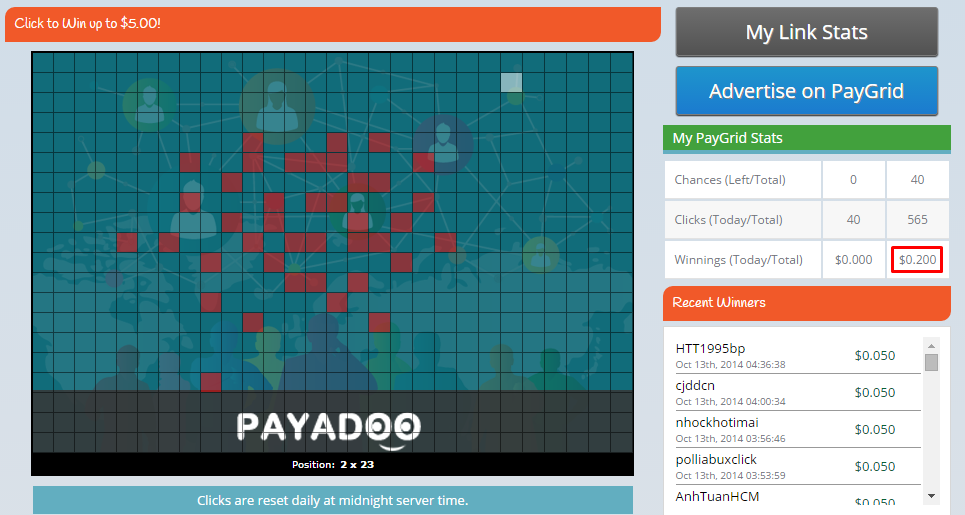Click the $0.050 prize next to cjddcn
Image resolution: width=965 pixels, height=515 pixels.
click(x=875, y=393)
